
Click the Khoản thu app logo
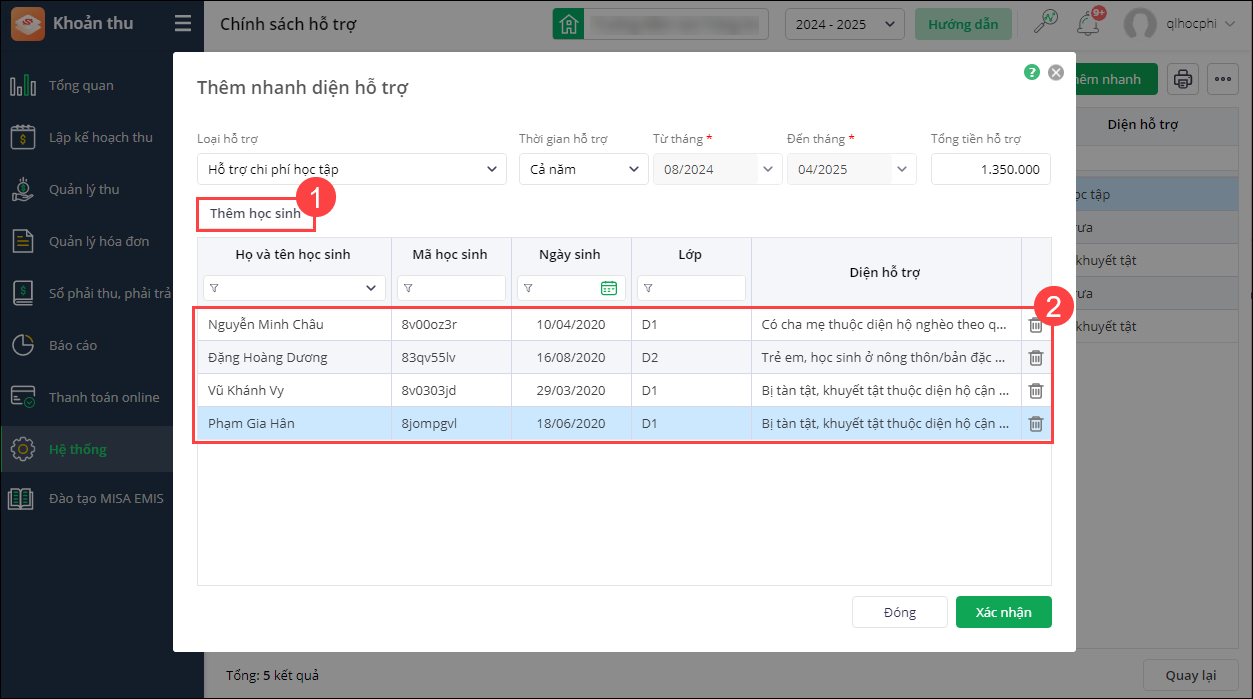click(27, 24)
